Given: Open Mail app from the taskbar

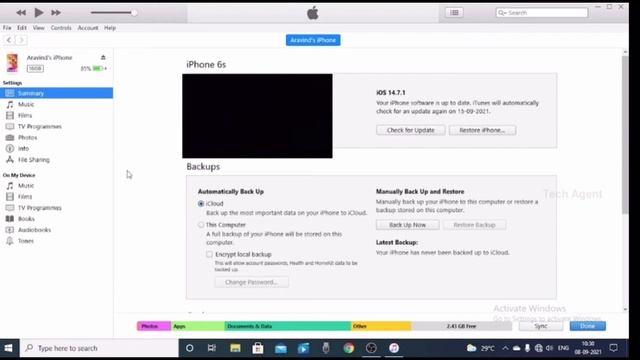Looking at the screenshot, I should coord(280,348).
